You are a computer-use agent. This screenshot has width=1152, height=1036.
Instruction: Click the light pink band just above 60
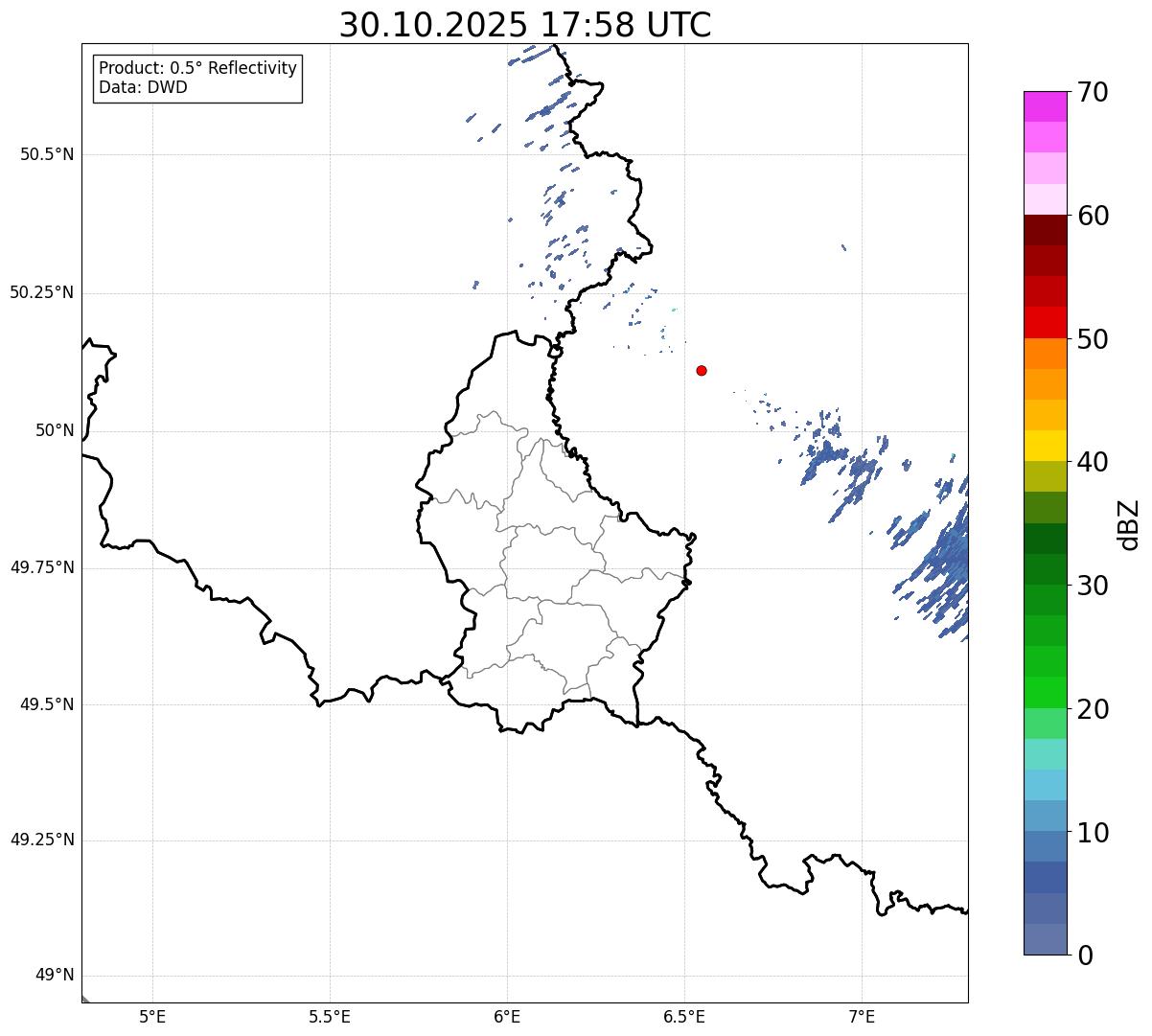point(1045,199)
